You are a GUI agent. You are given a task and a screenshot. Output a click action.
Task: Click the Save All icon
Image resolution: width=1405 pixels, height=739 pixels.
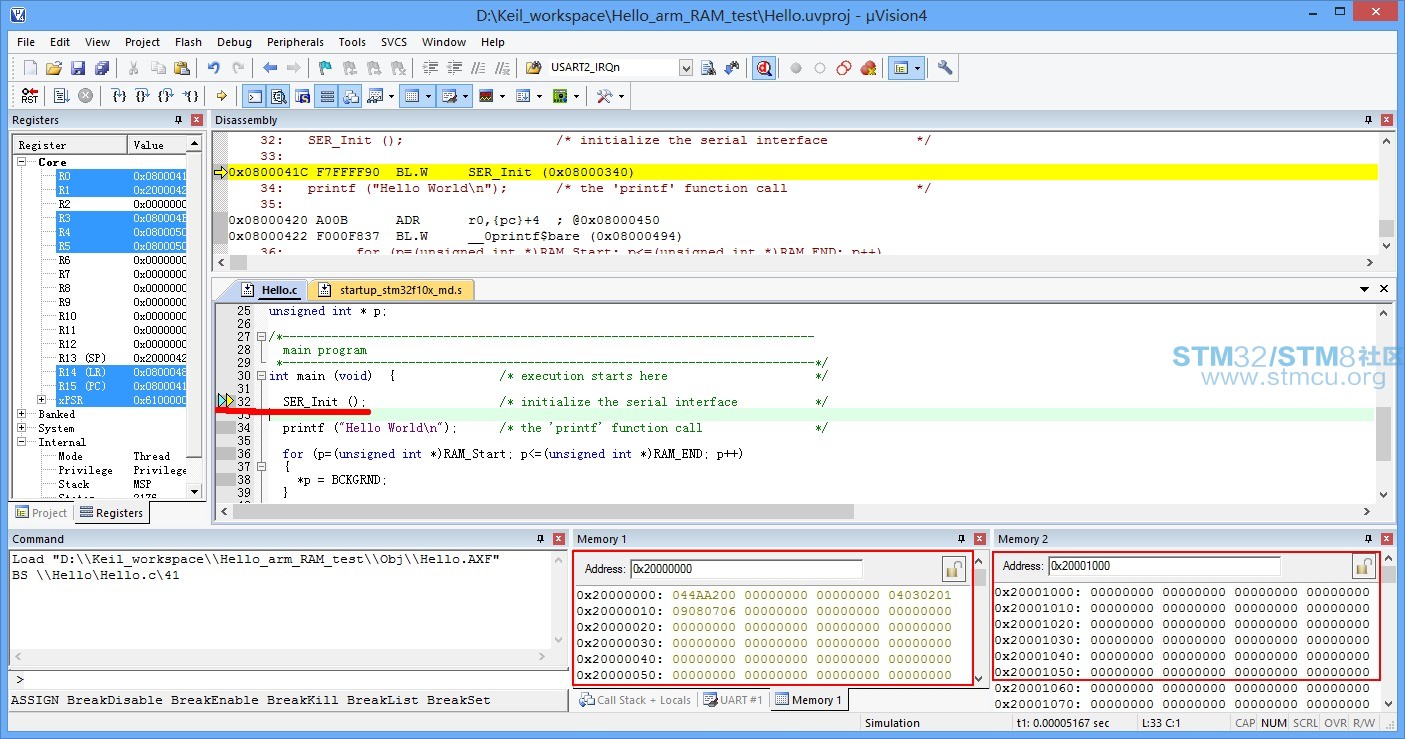[102, 68]
